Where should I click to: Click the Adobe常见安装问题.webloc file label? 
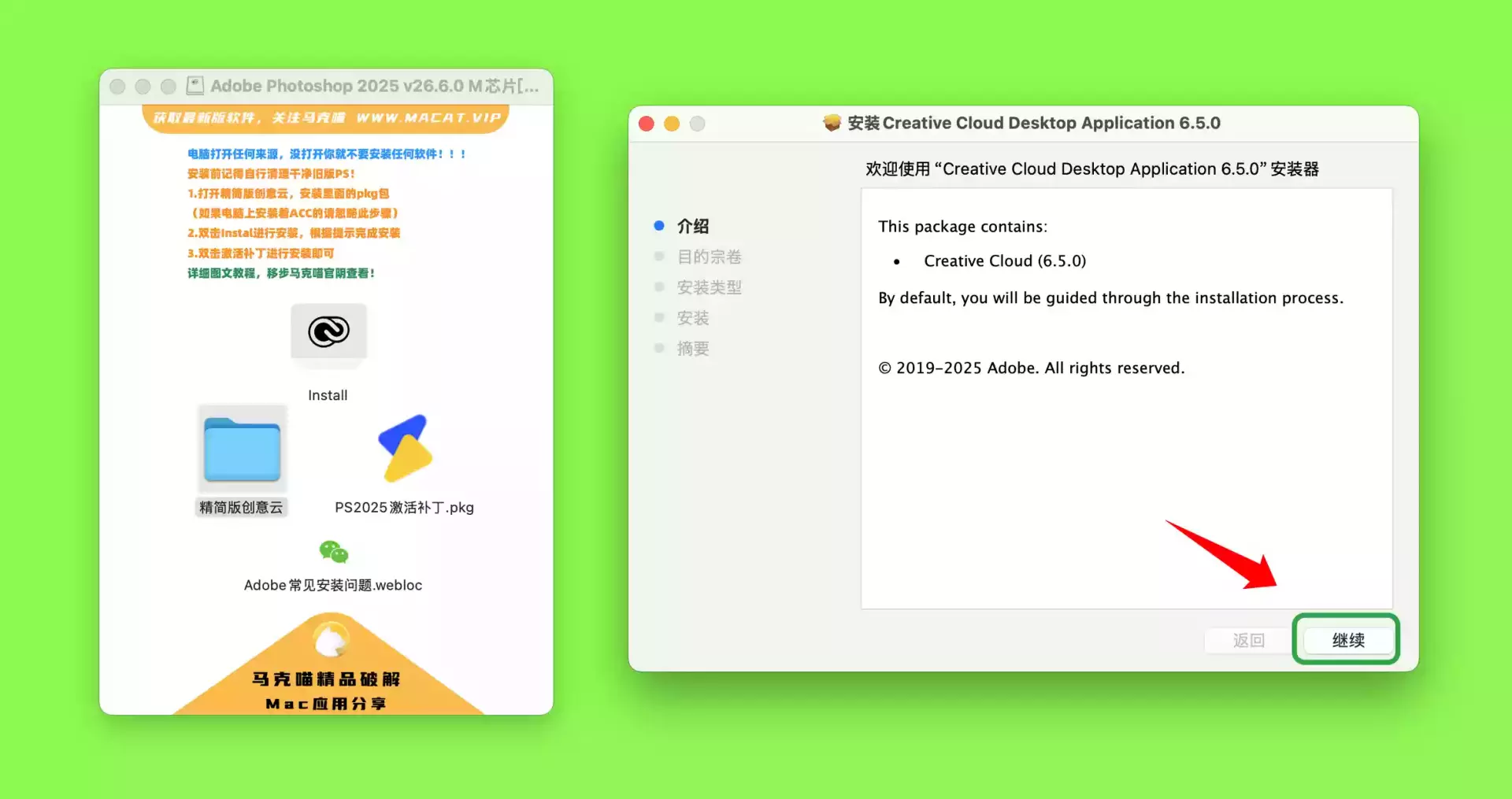333,585
